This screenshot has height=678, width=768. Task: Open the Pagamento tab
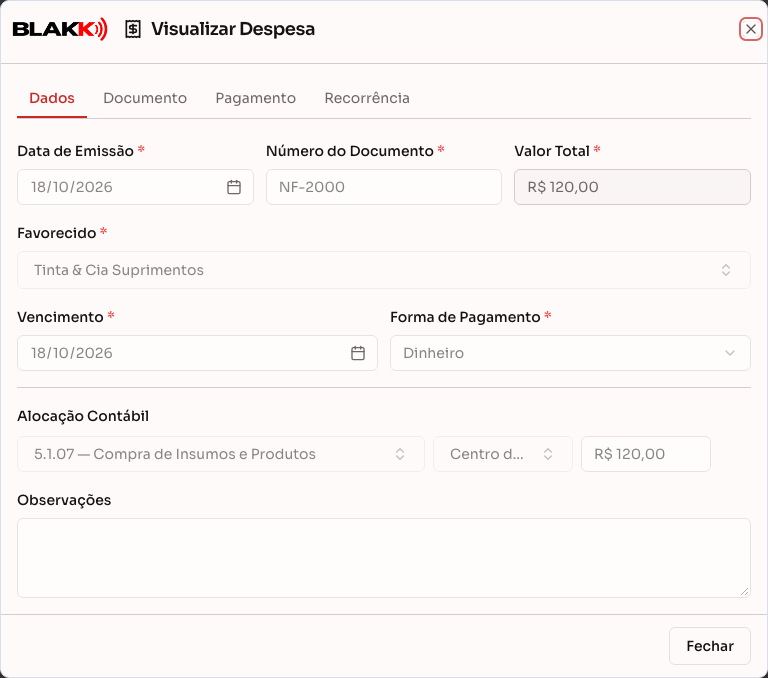256,98
